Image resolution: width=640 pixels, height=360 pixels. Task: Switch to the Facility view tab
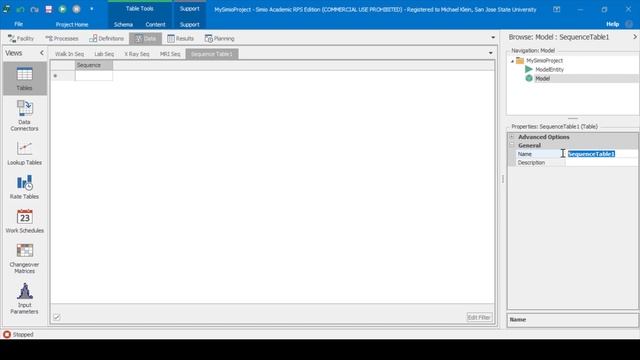21,38
